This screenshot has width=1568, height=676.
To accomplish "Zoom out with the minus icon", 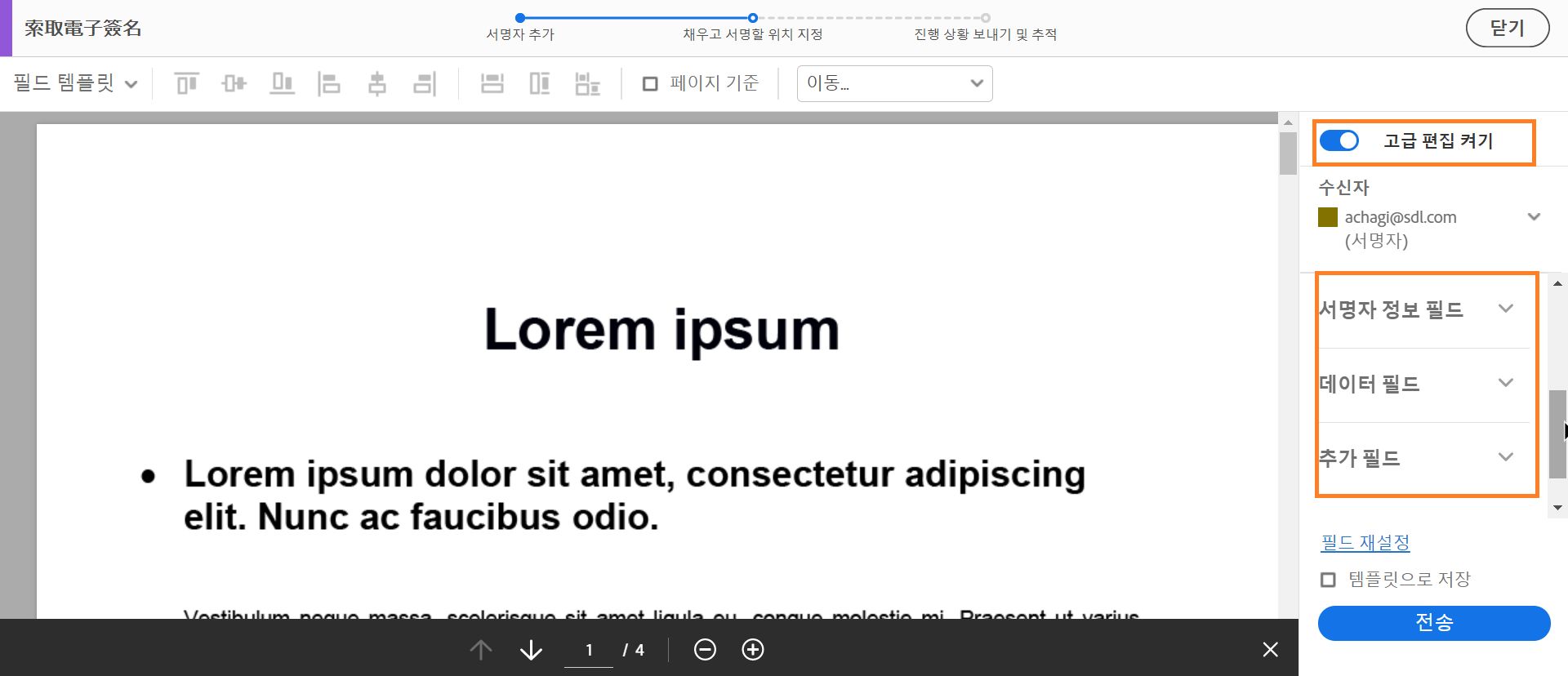I will 705,650.
